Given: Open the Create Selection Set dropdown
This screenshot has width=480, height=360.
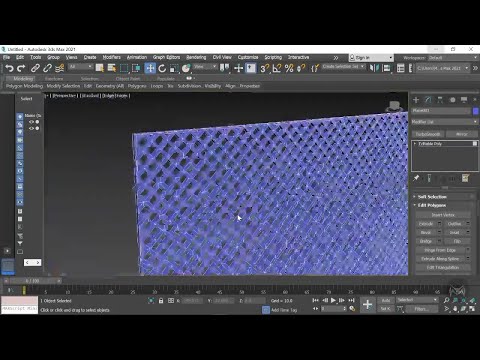Looking at the screenshot, I should pyautogui.click(x=343, y=67).
